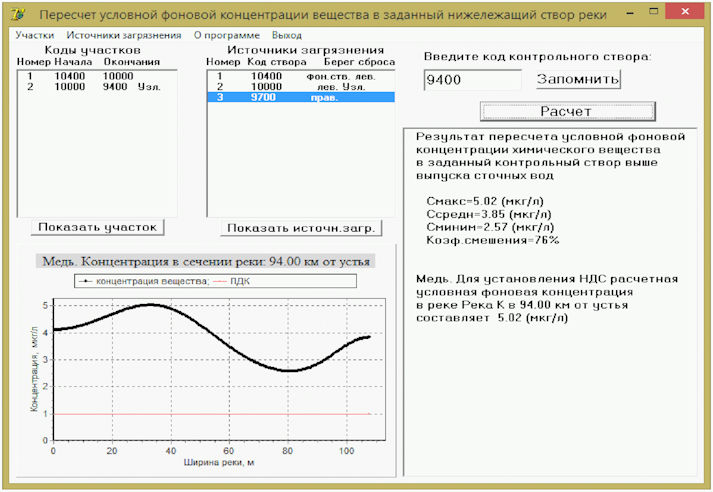This screenshot has width=713, height=492.
Task: Select pollution source 2 with code 10000
Action: point(301,86)
